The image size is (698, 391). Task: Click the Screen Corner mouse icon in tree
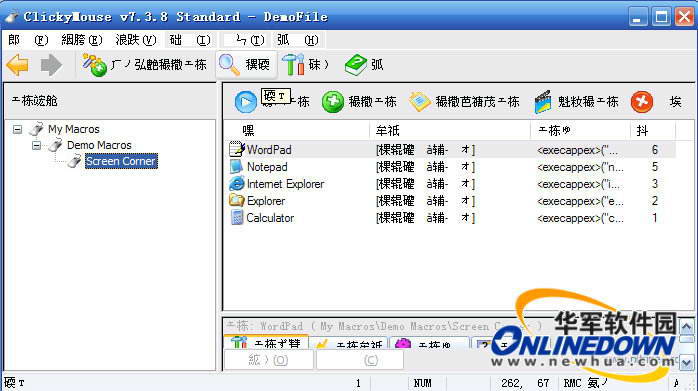74,161
